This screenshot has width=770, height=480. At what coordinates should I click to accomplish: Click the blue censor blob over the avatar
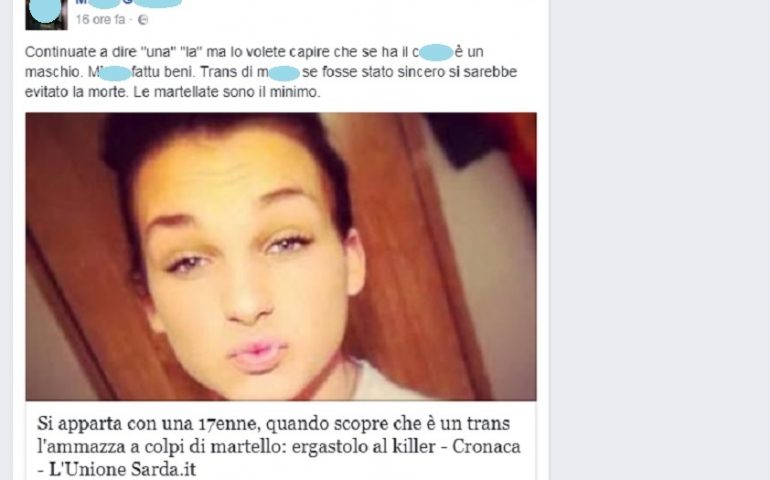pos(45,10)
